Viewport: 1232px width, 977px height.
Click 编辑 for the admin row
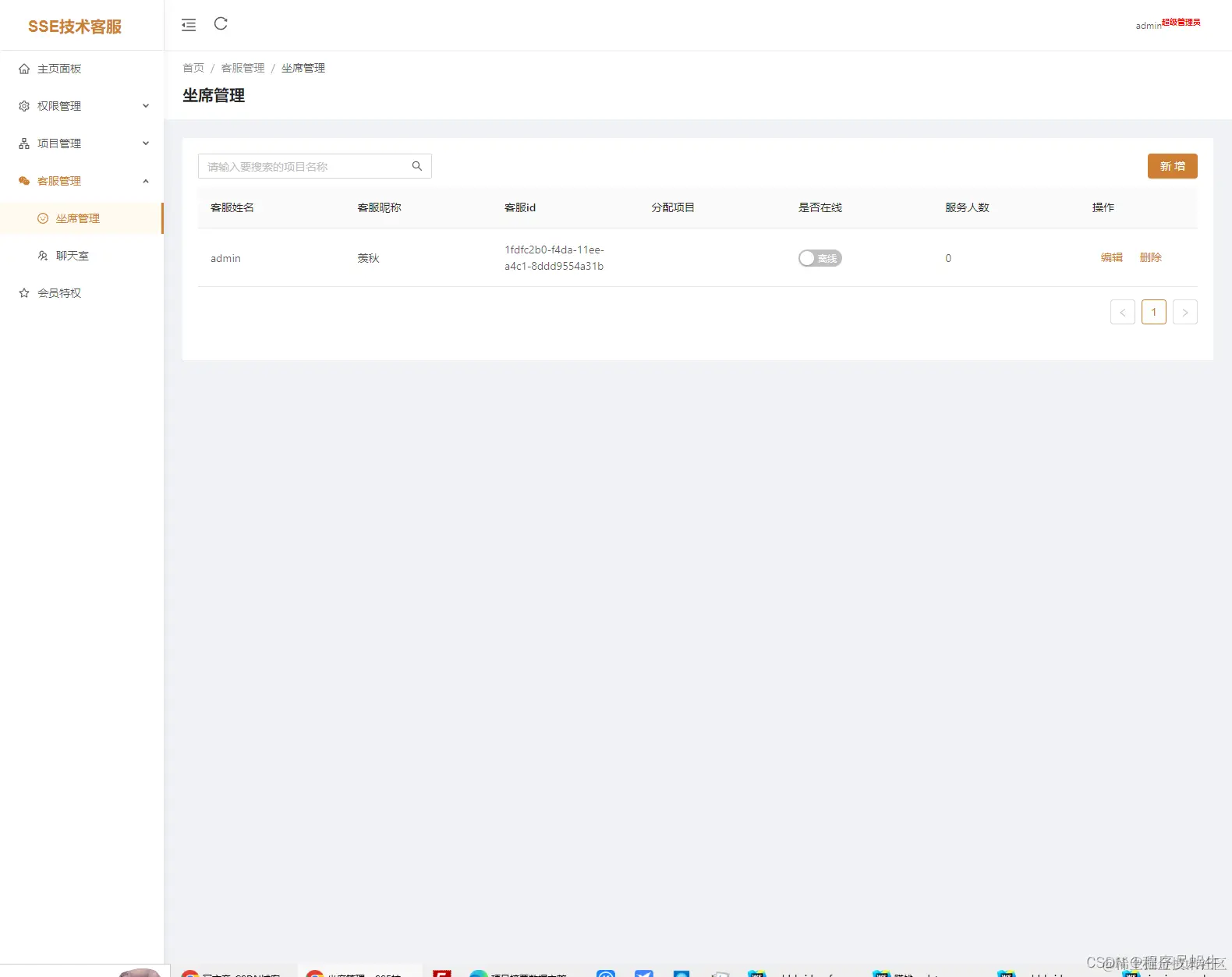(1112, 257)
